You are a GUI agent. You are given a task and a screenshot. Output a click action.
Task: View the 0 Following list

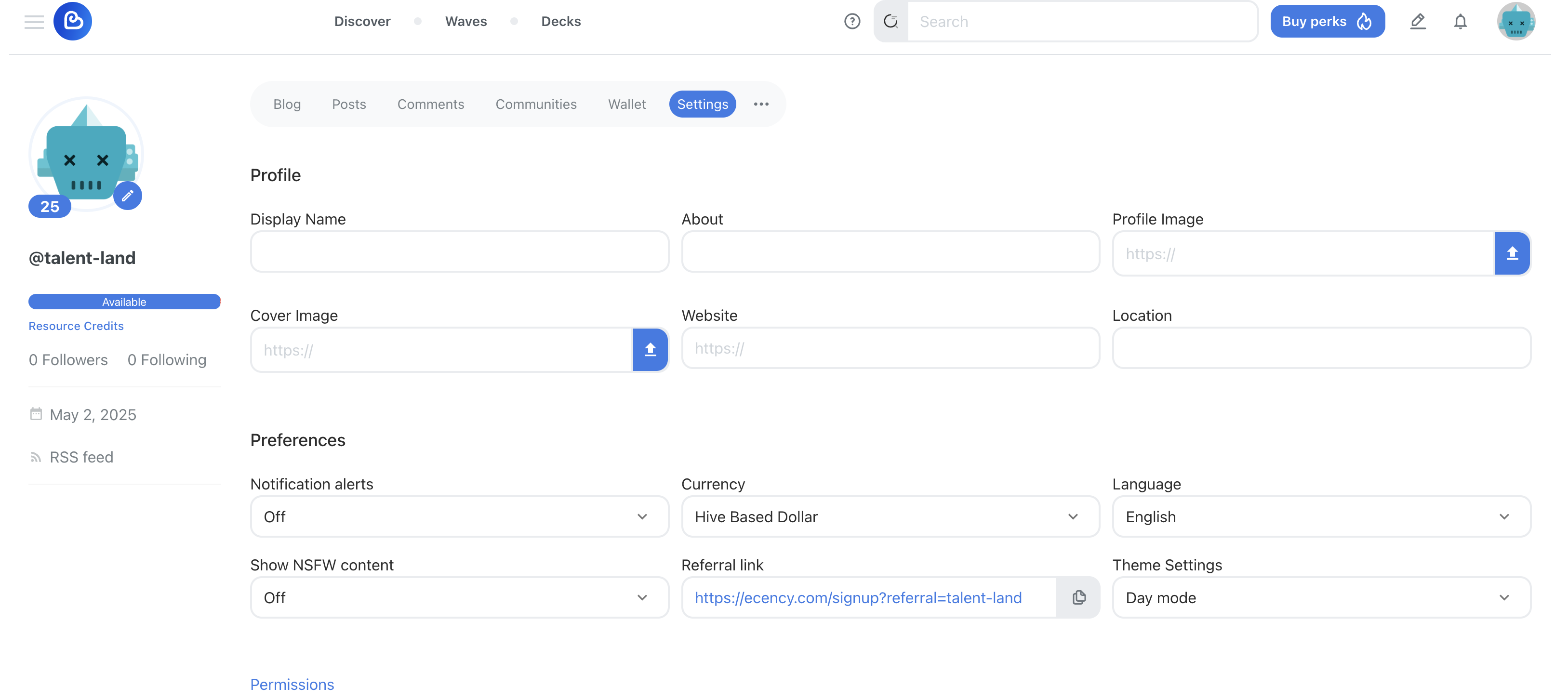[167, 360]
